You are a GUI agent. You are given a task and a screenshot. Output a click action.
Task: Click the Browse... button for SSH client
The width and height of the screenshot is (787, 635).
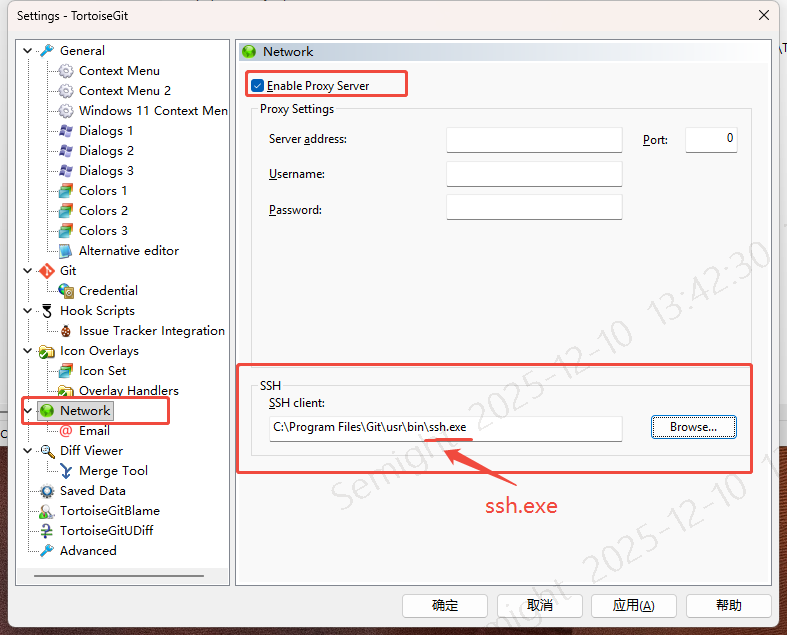(x=694, y=427)
